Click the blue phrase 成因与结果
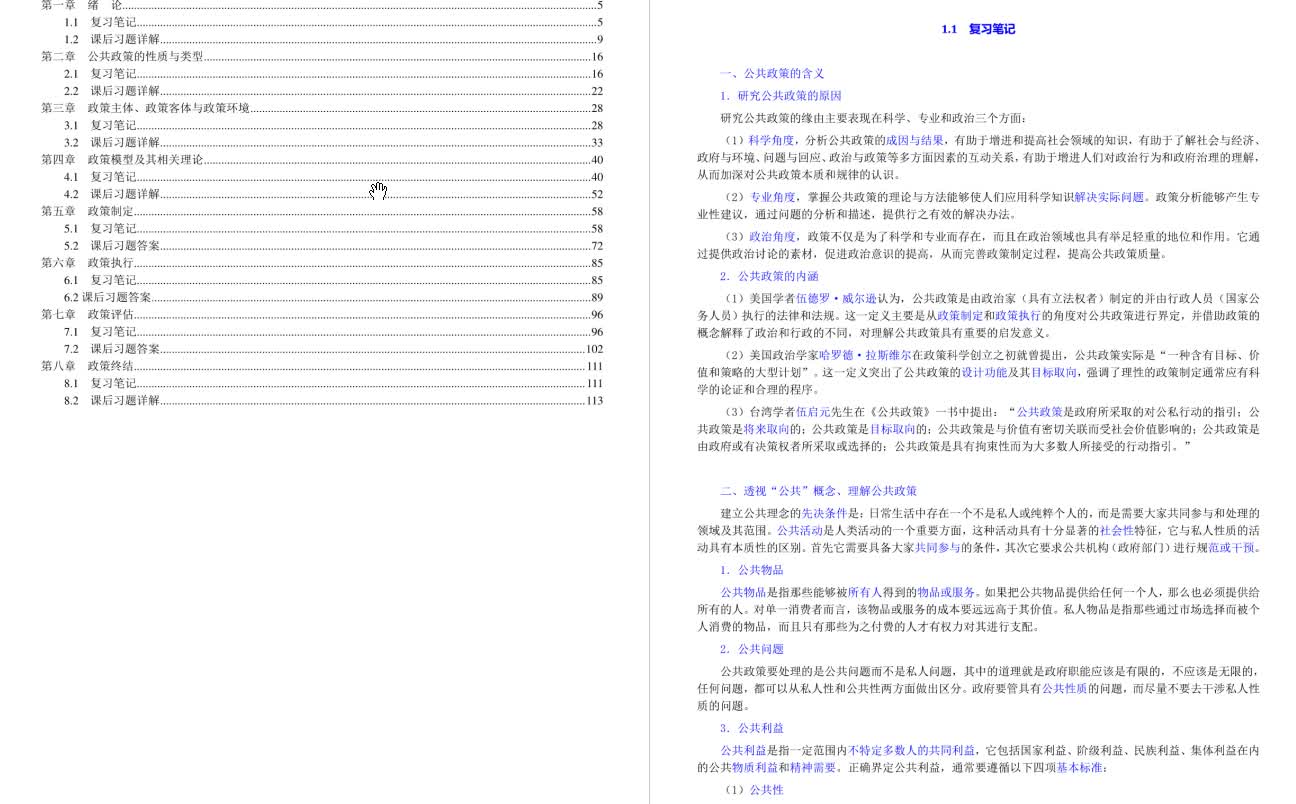1296x804 pixels. pyautogui.click(x=915, y=141)
